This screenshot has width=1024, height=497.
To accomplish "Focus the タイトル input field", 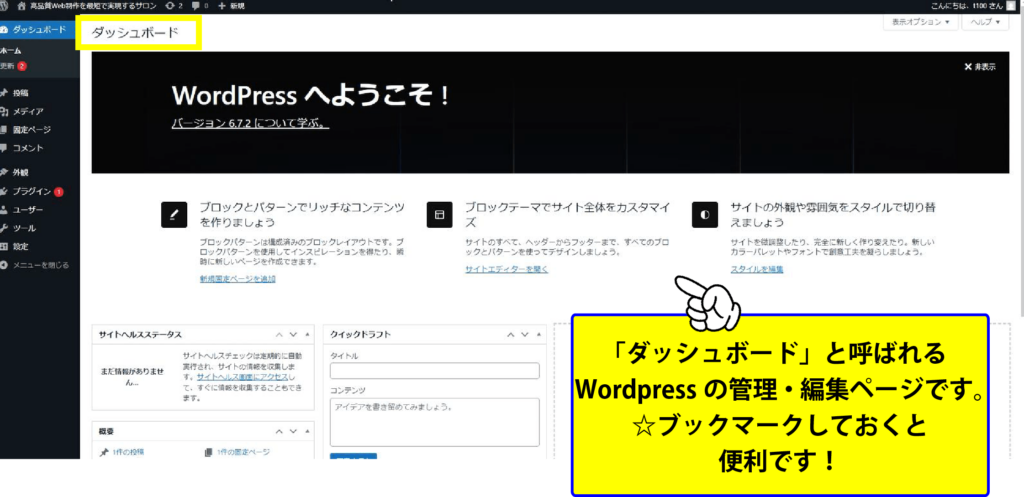I will [x=434, y=371].
